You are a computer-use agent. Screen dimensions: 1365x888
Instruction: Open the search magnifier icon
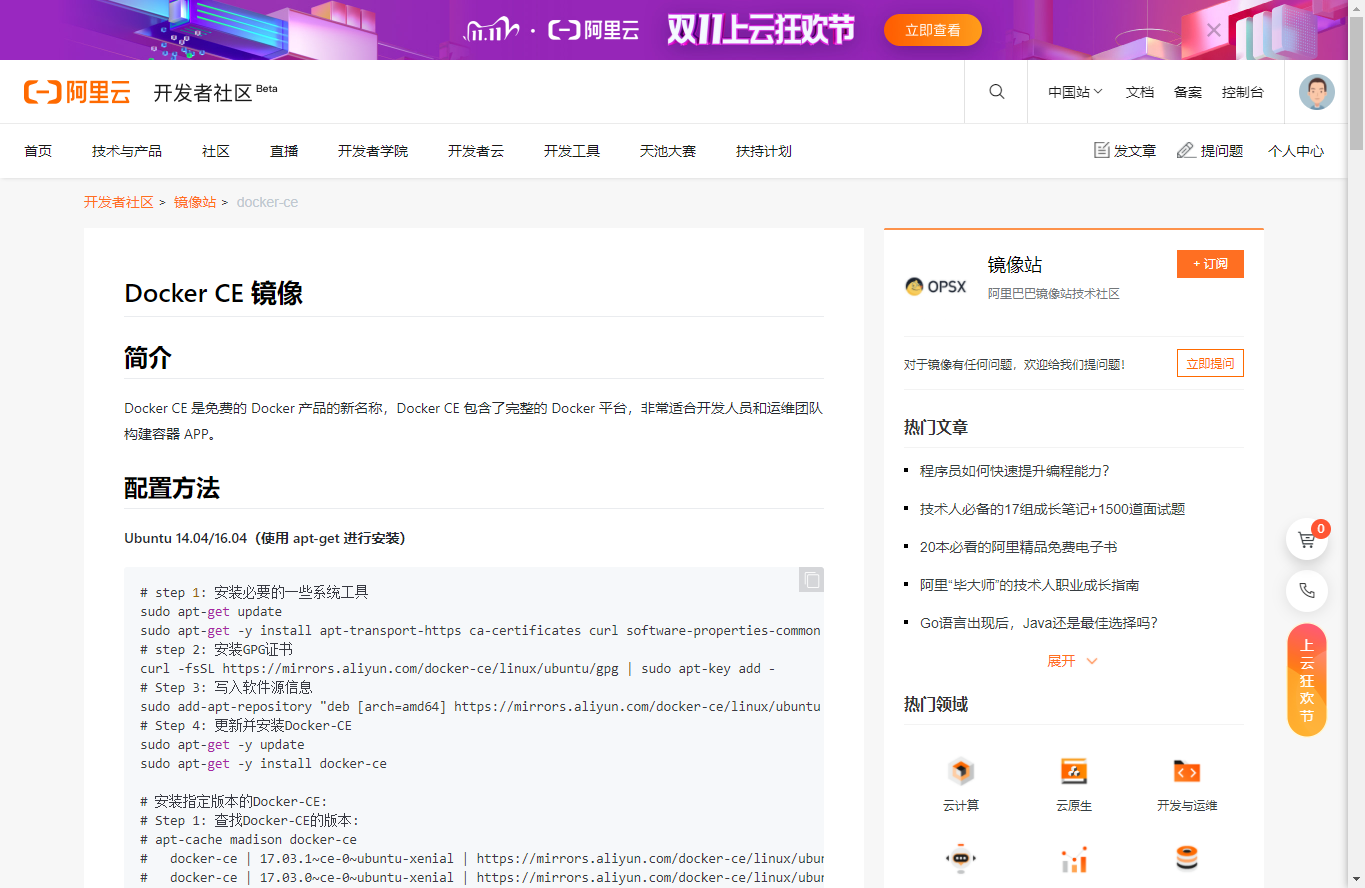pyautogui.click(x=996, y=91)
